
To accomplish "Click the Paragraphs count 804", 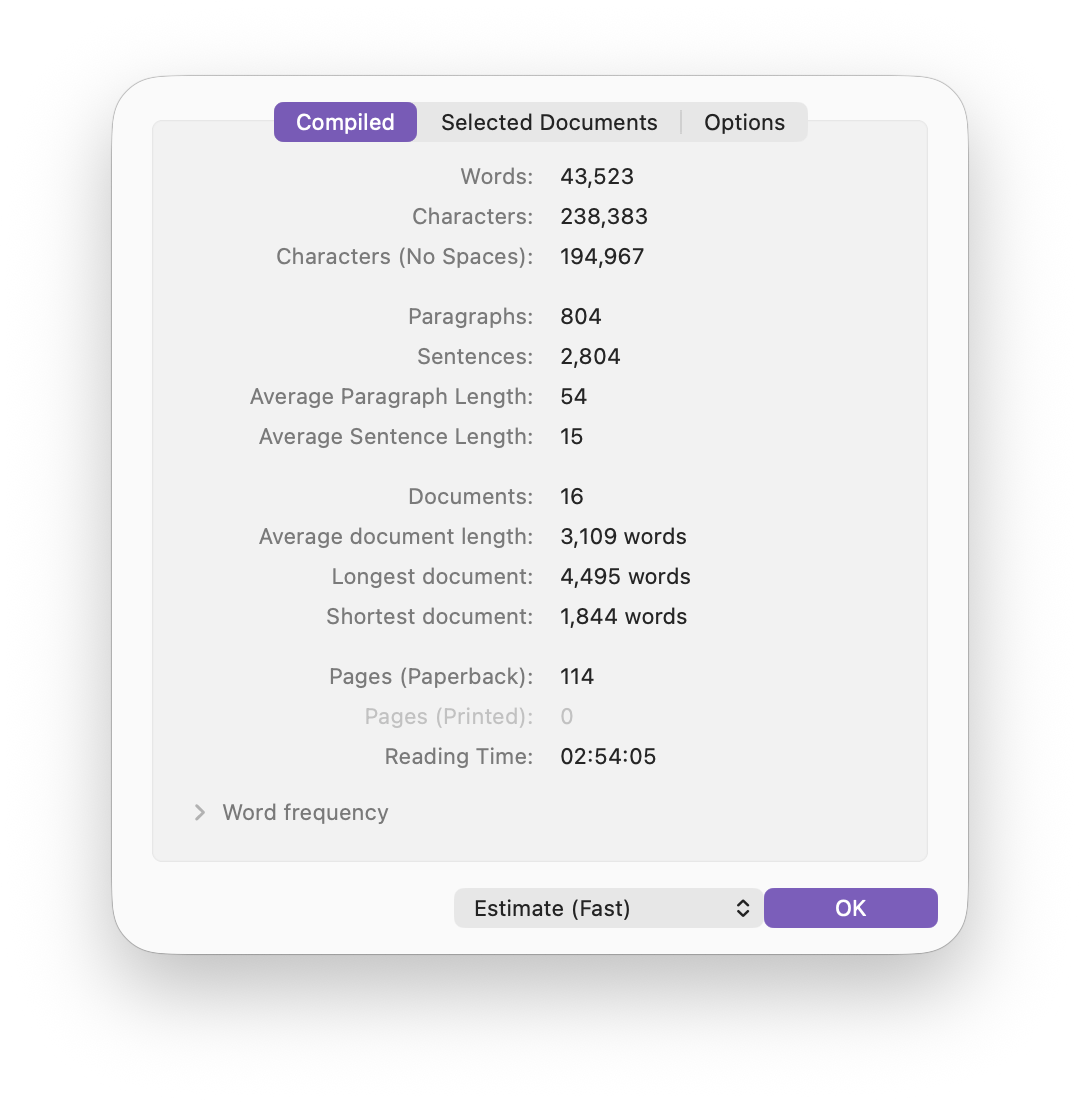I will pos(581,317).
